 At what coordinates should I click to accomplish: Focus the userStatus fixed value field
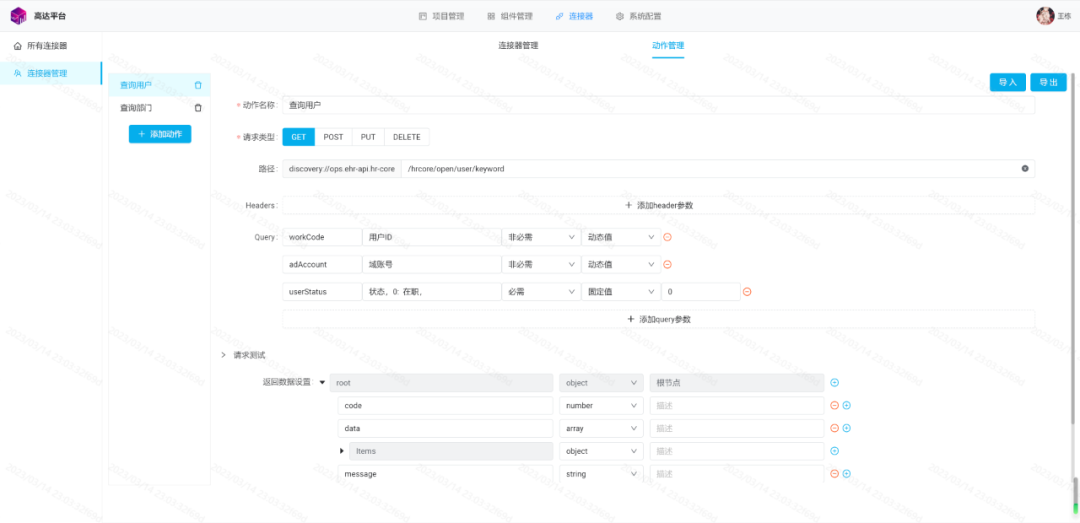pyautogui.click(x=700, y=292)
